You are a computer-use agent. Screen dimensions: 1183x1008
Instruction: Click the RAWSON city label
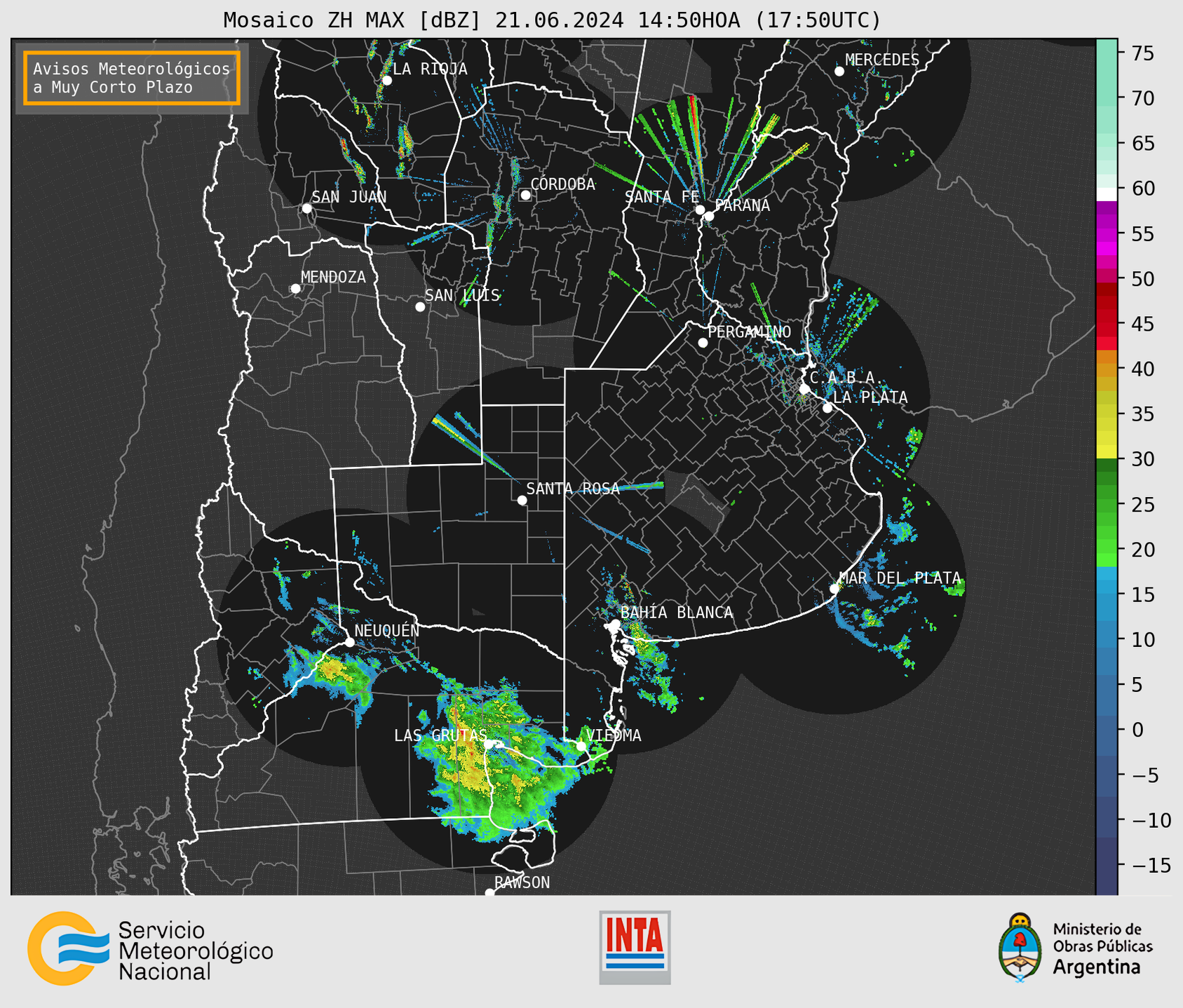tap(522, 883)
